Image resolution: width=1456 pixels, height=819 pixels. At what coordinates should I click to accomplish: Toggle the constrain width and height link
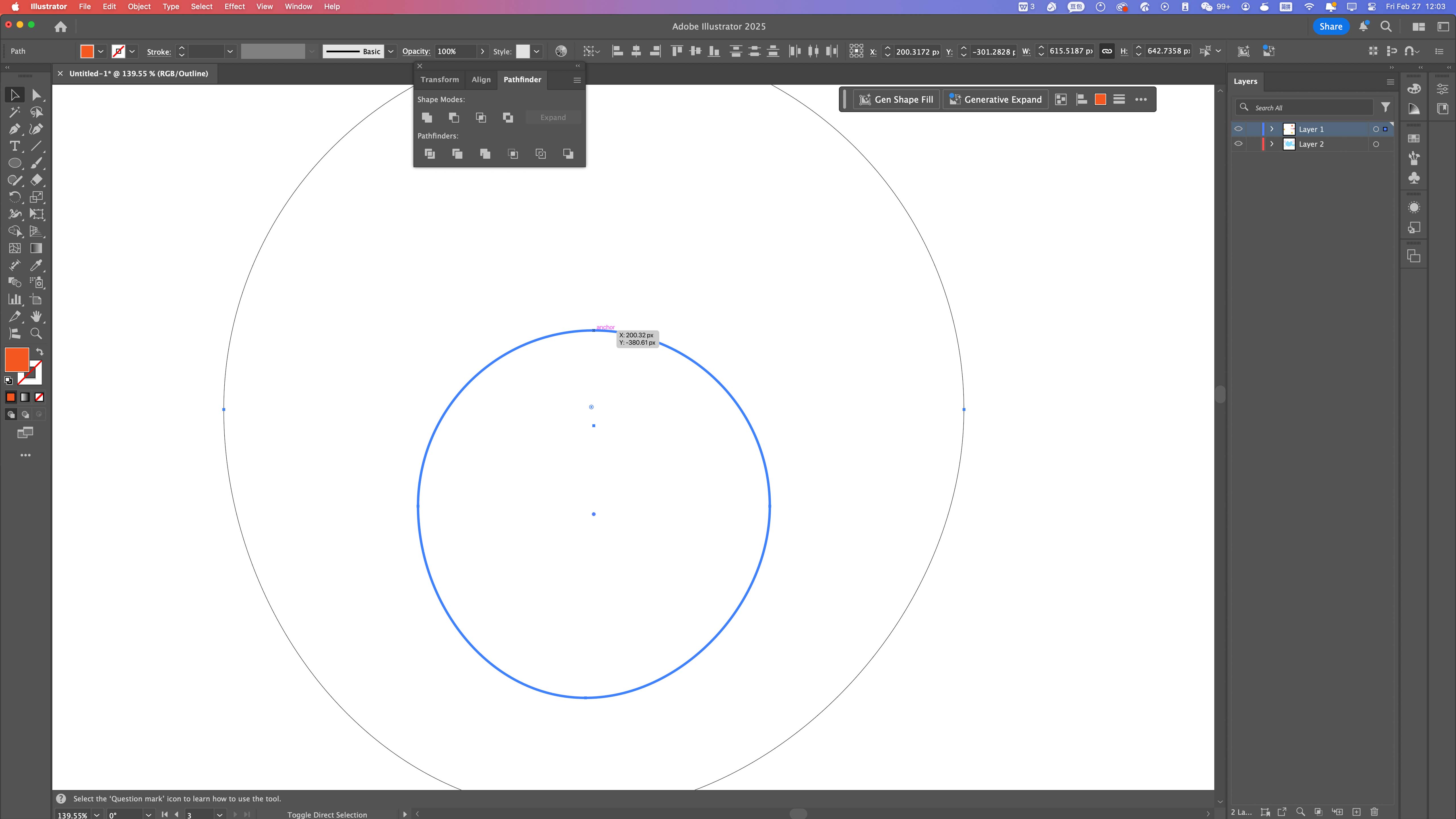(1107, 51)
